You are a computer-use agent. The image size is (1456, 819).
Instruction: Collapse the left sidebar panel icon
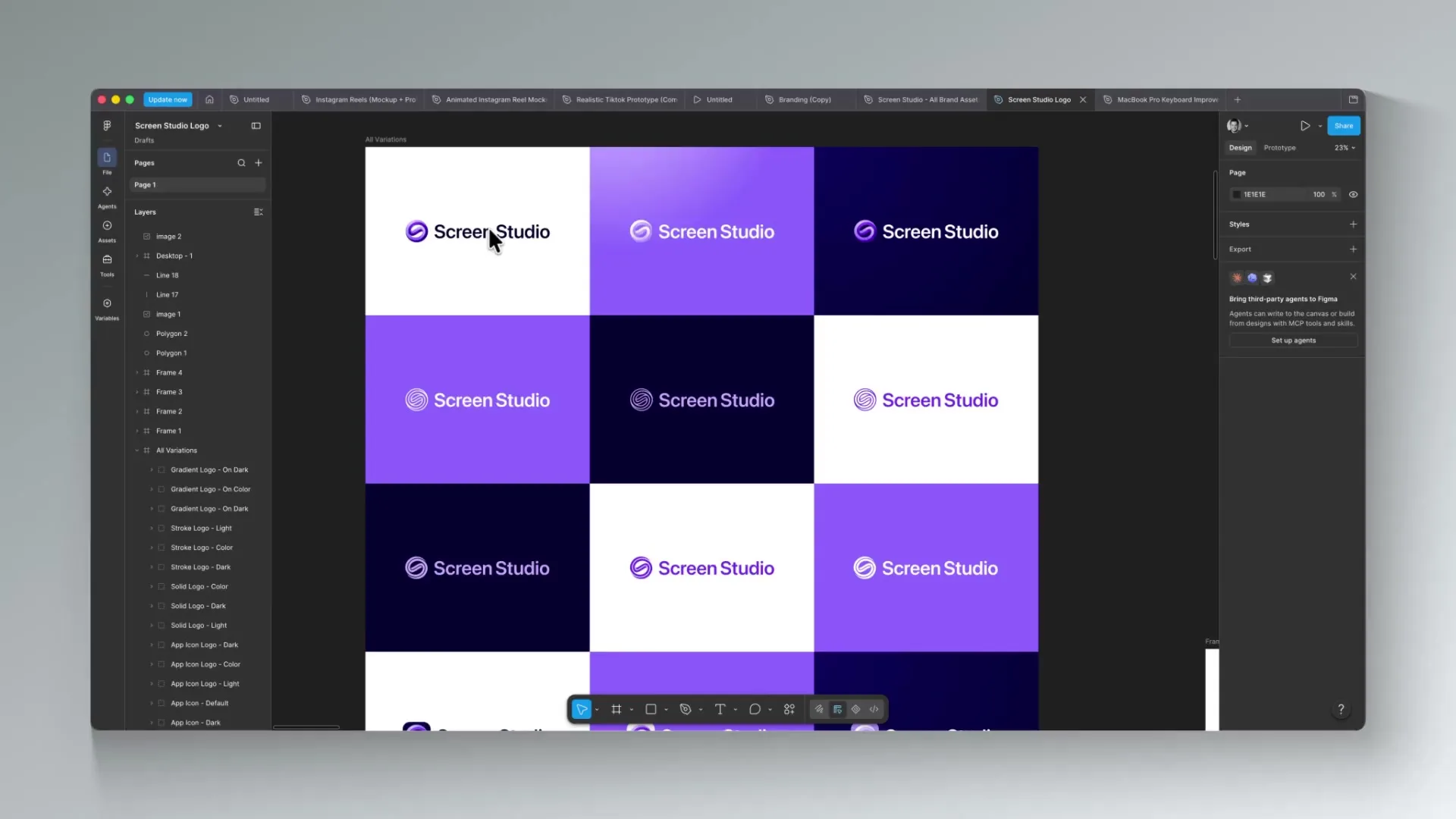tap(256, 126)
